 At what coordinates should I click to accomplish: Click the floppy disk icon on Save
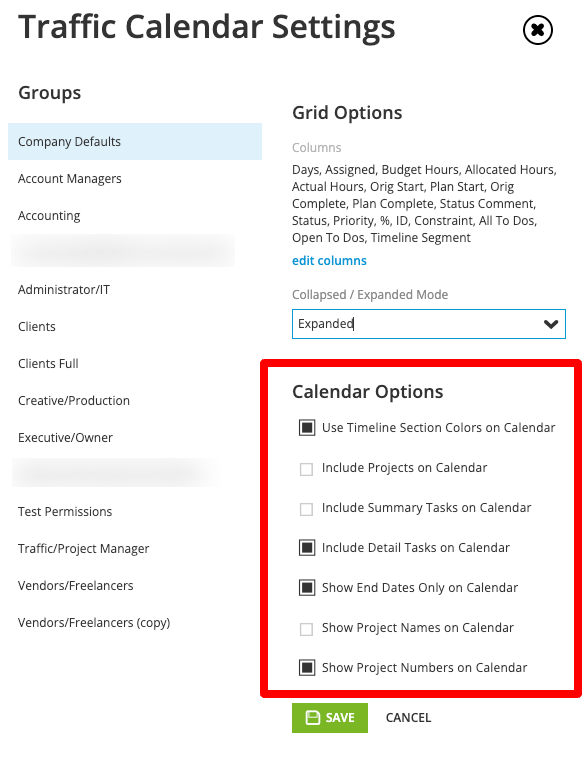(313, 718)
